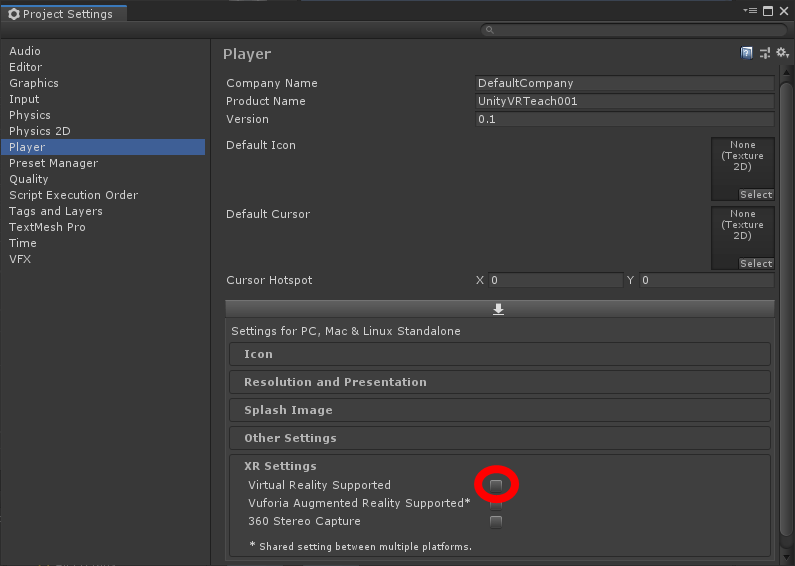795x566 pixels.
Task: Click the Cursor Hotspot label
Action: click(269, 280)
